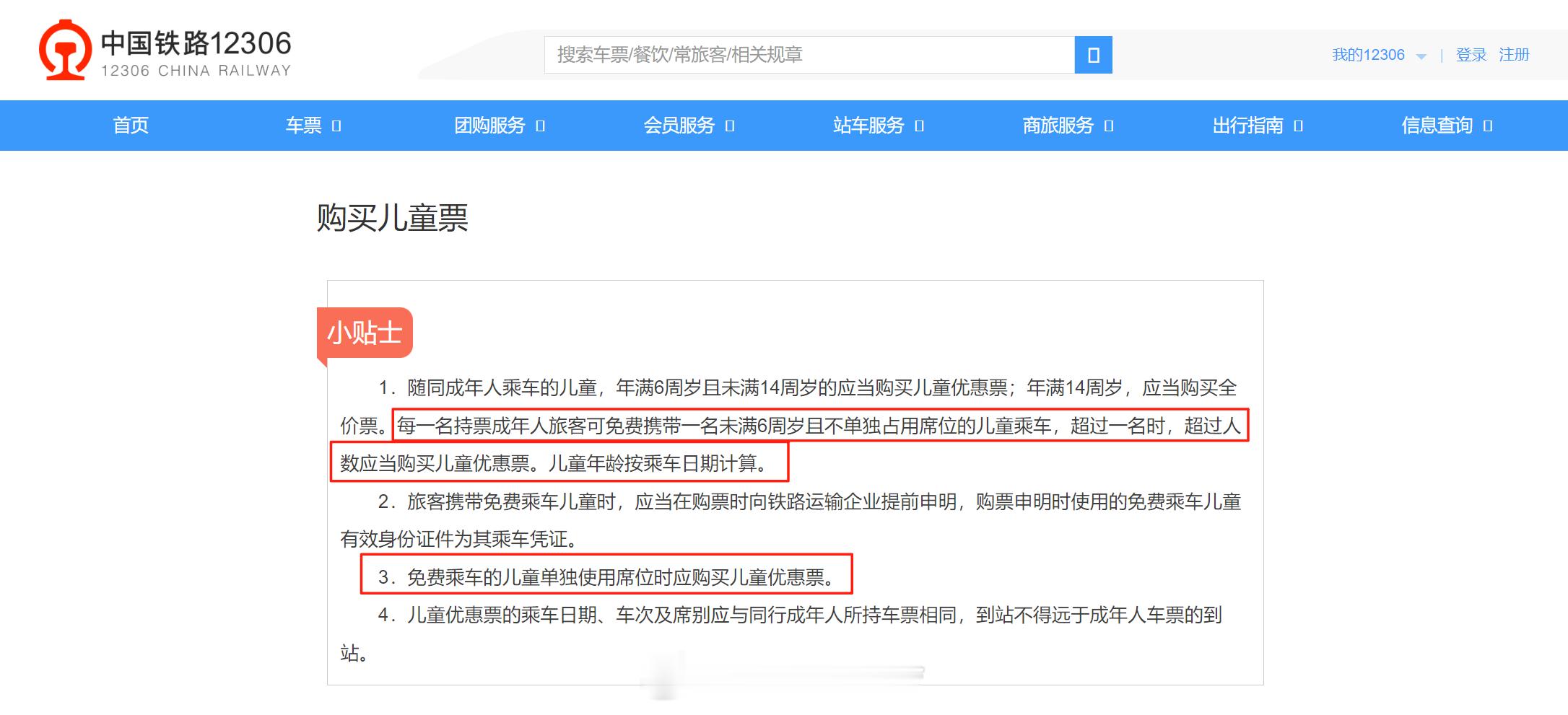Click tip 2 line starting 旅客携带免费乘车儿童时

coord(809,501)
